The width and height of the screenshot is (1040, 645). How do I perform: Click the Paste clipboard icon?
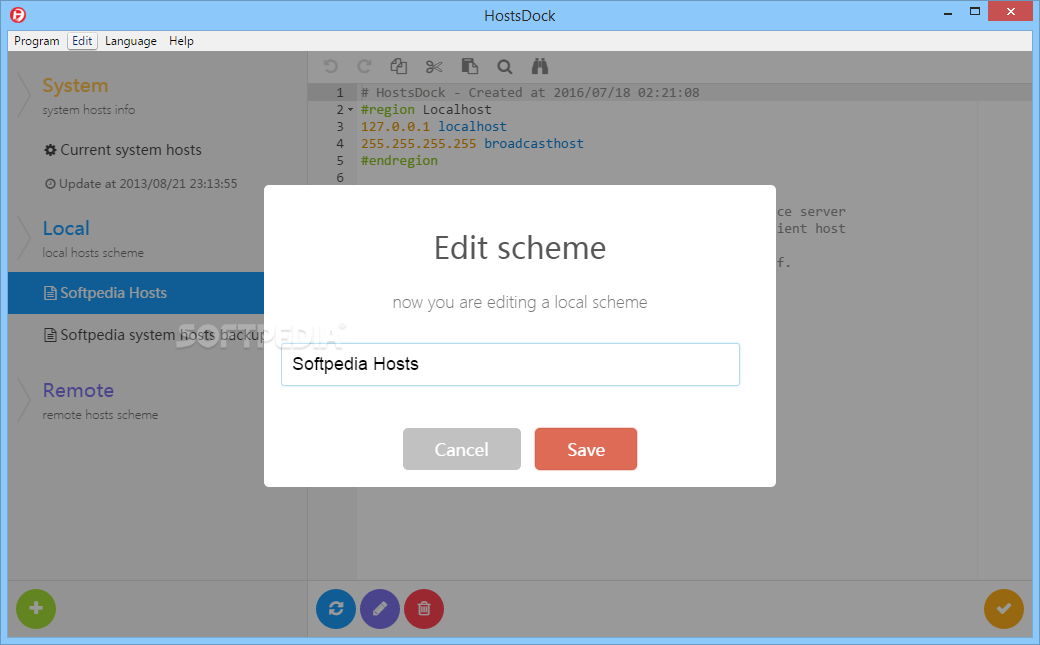pyautogui.click(x=470, y=66)
